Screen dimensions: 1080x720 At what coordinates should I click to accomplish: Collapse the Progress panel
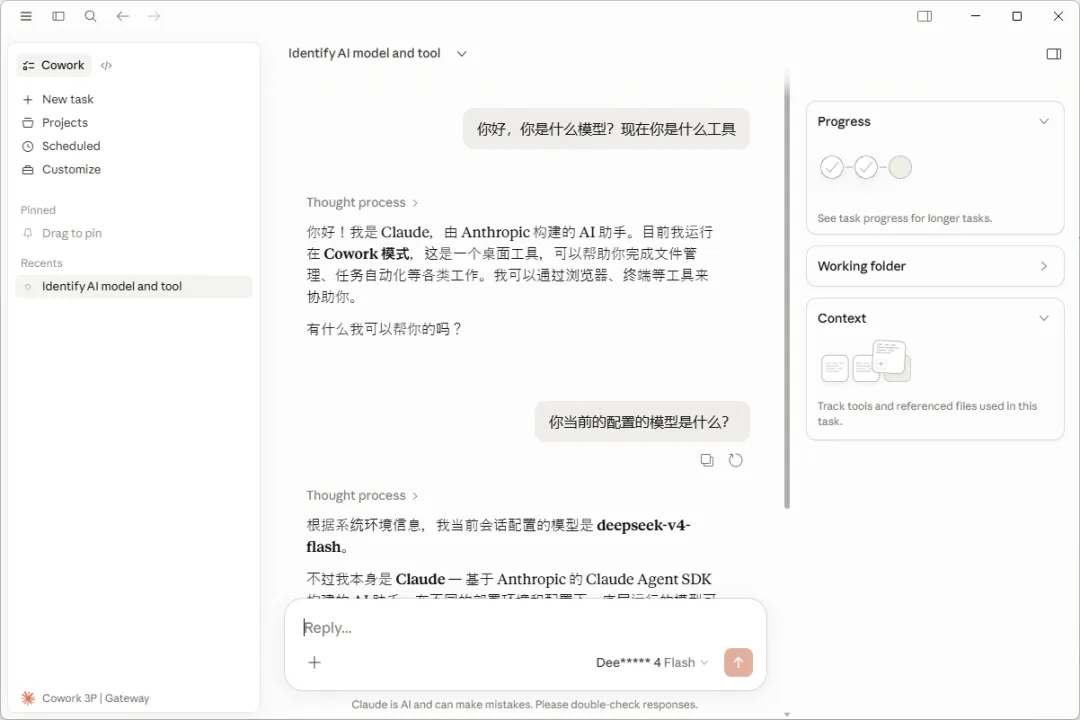(x=1043, y=121)
